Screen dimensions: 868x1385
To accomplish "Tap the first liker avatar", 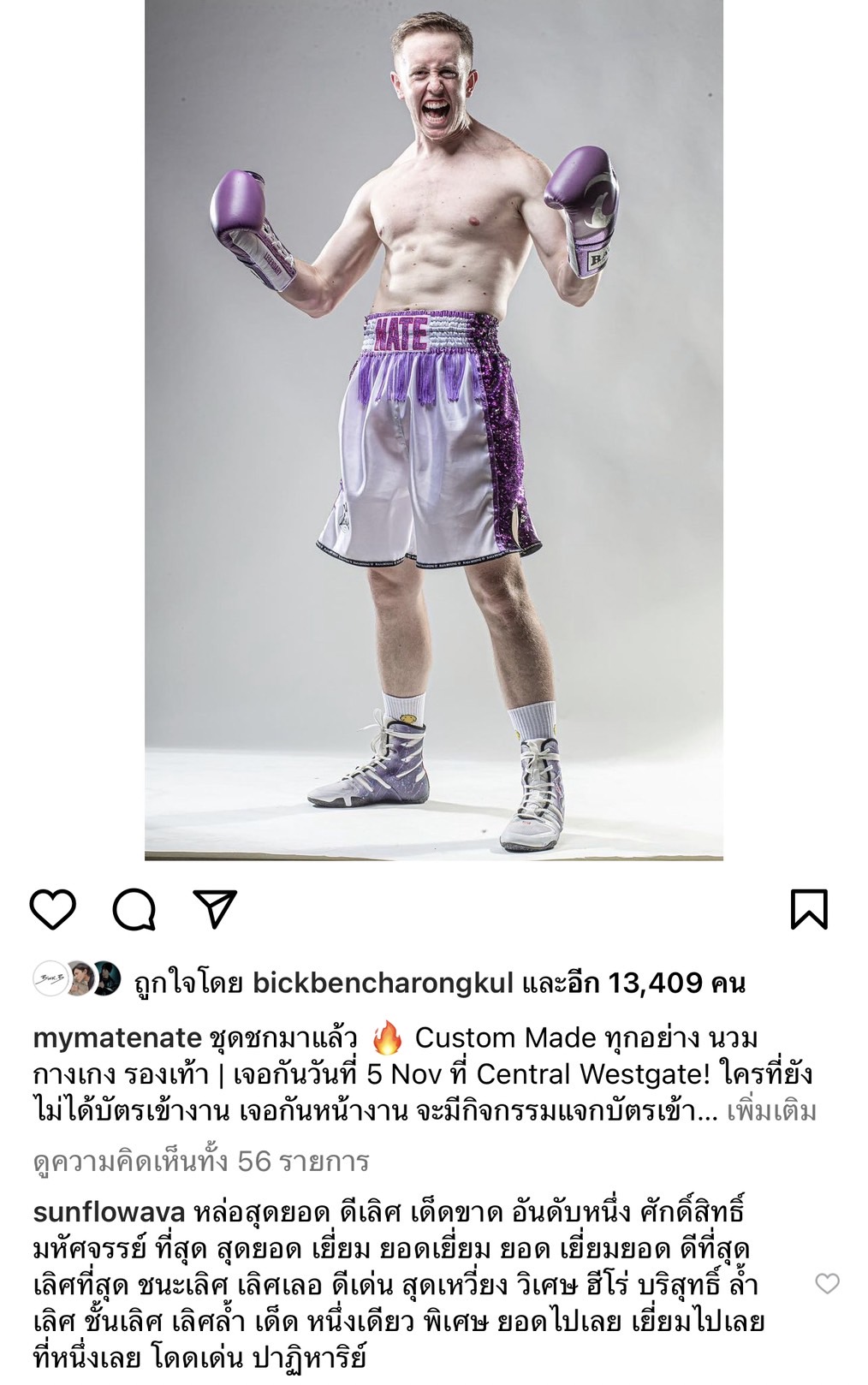I will 50,979.
